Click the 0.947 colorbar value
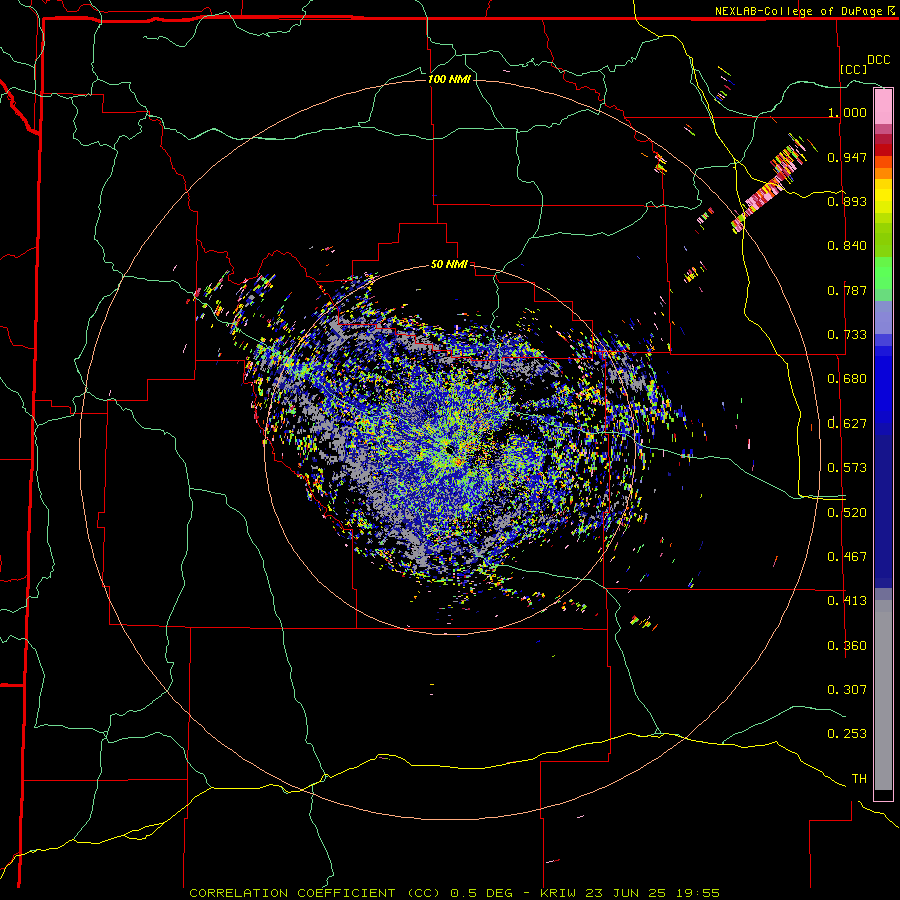The height and width of the screenshot is (900, 900). (847, 157)
